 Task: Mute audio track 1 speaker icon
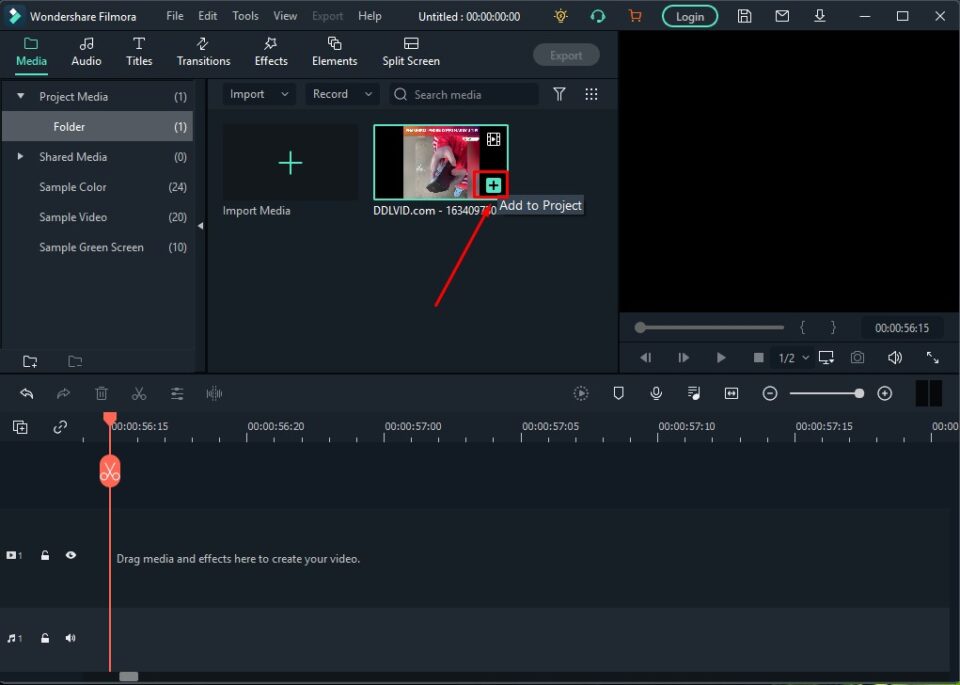[x=71, y=638]
